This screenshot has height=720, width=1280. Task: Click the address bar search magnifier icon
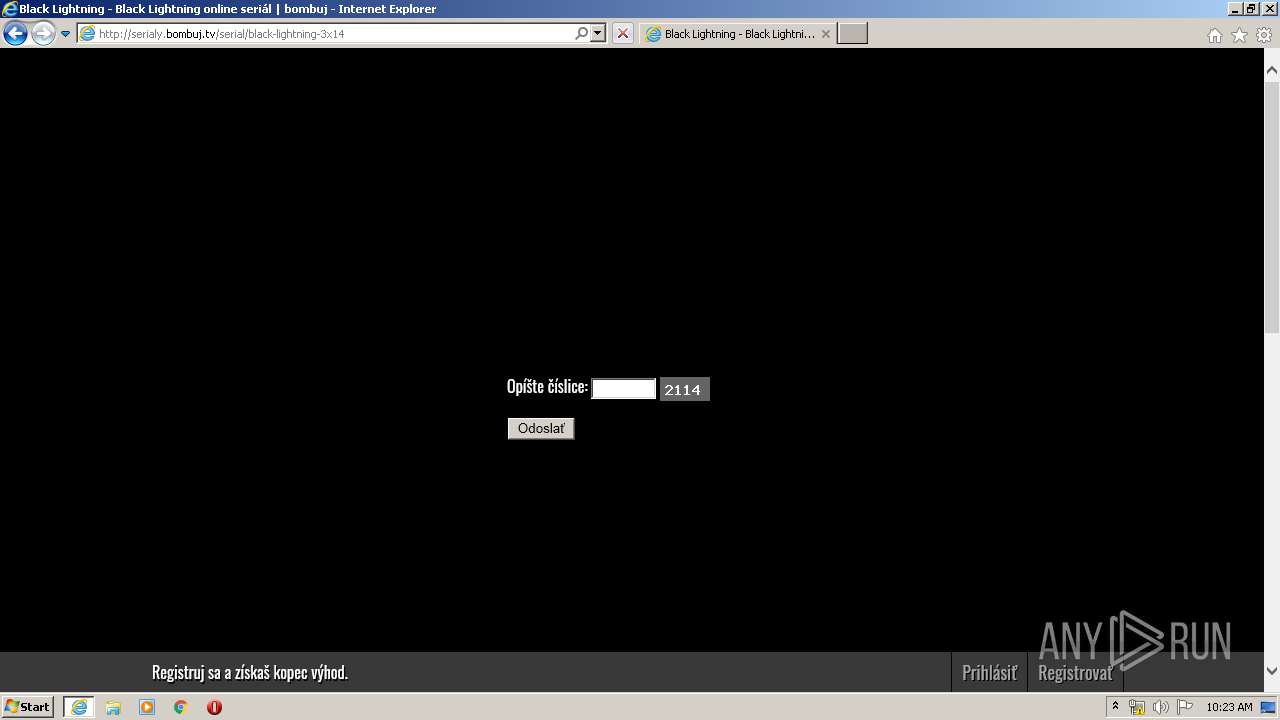(x=582, y=33)
